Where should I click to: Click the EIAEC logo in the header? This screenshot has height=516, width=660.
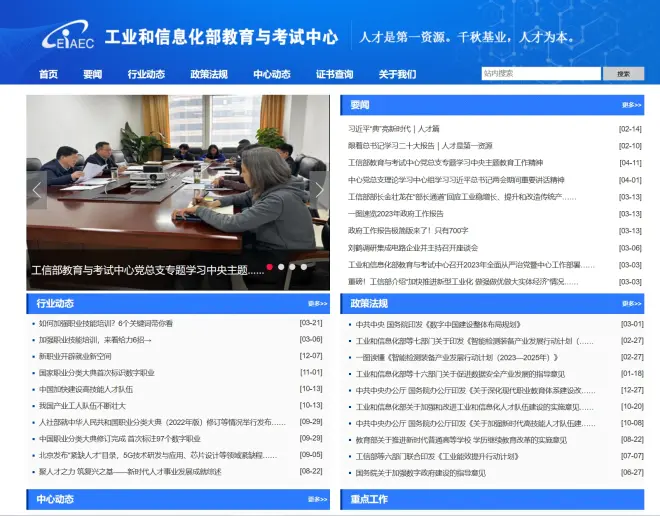(67, 37)
